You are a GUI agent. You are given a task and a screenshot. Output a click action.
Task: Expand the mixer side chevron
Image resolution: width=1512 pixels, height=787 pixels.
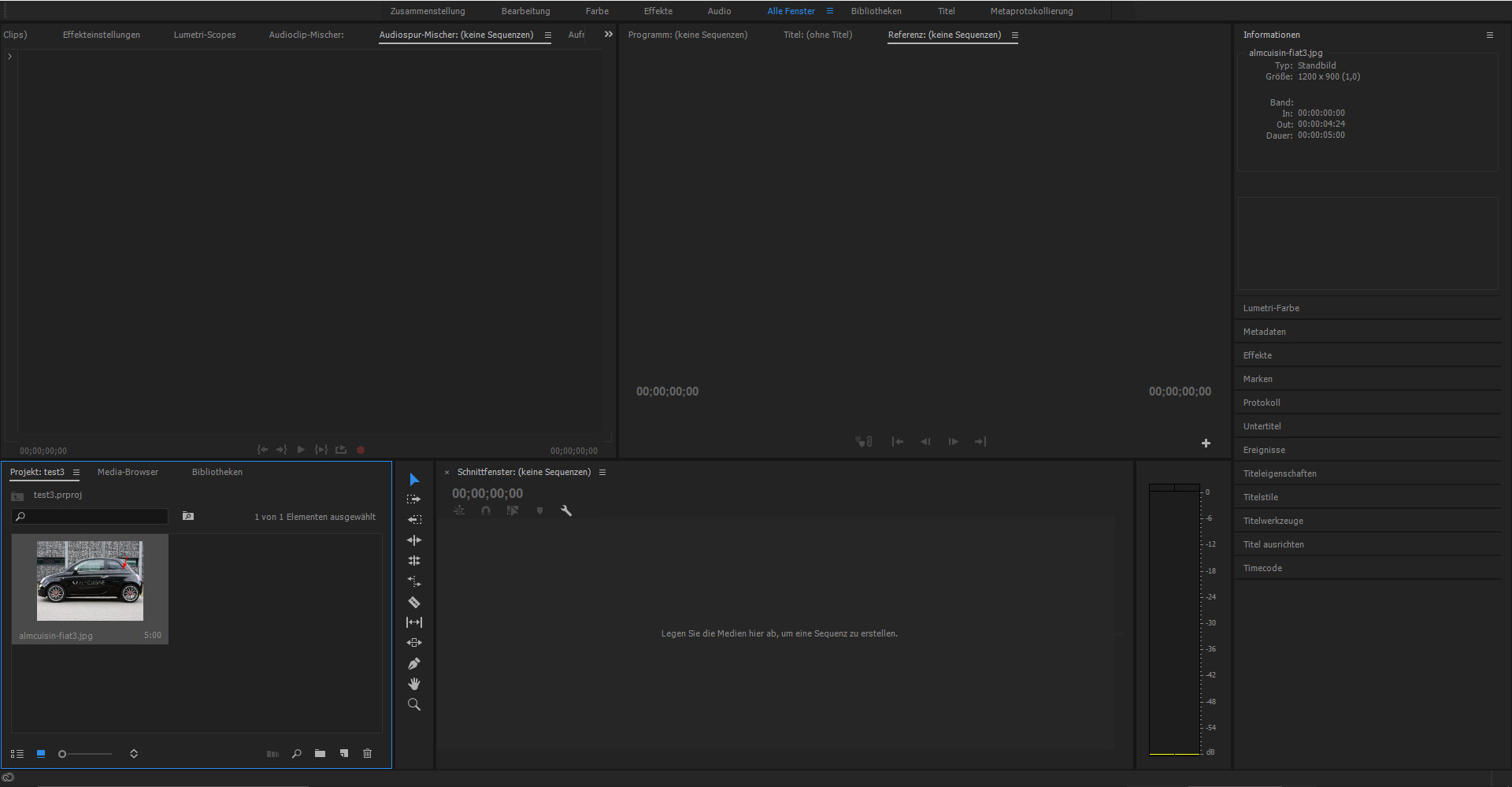(x=9, y=57)
